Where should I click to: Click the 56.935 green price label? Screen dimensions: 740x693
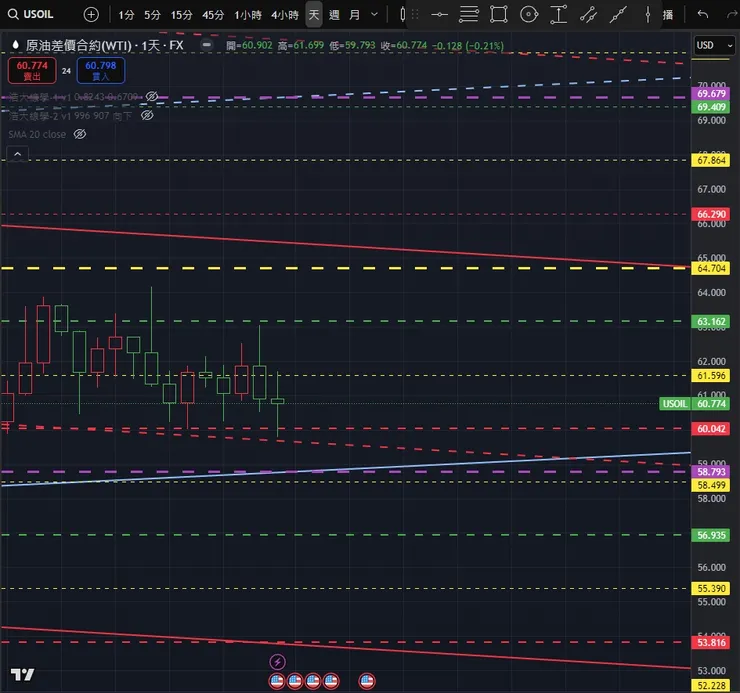click(x=711, y=535)
